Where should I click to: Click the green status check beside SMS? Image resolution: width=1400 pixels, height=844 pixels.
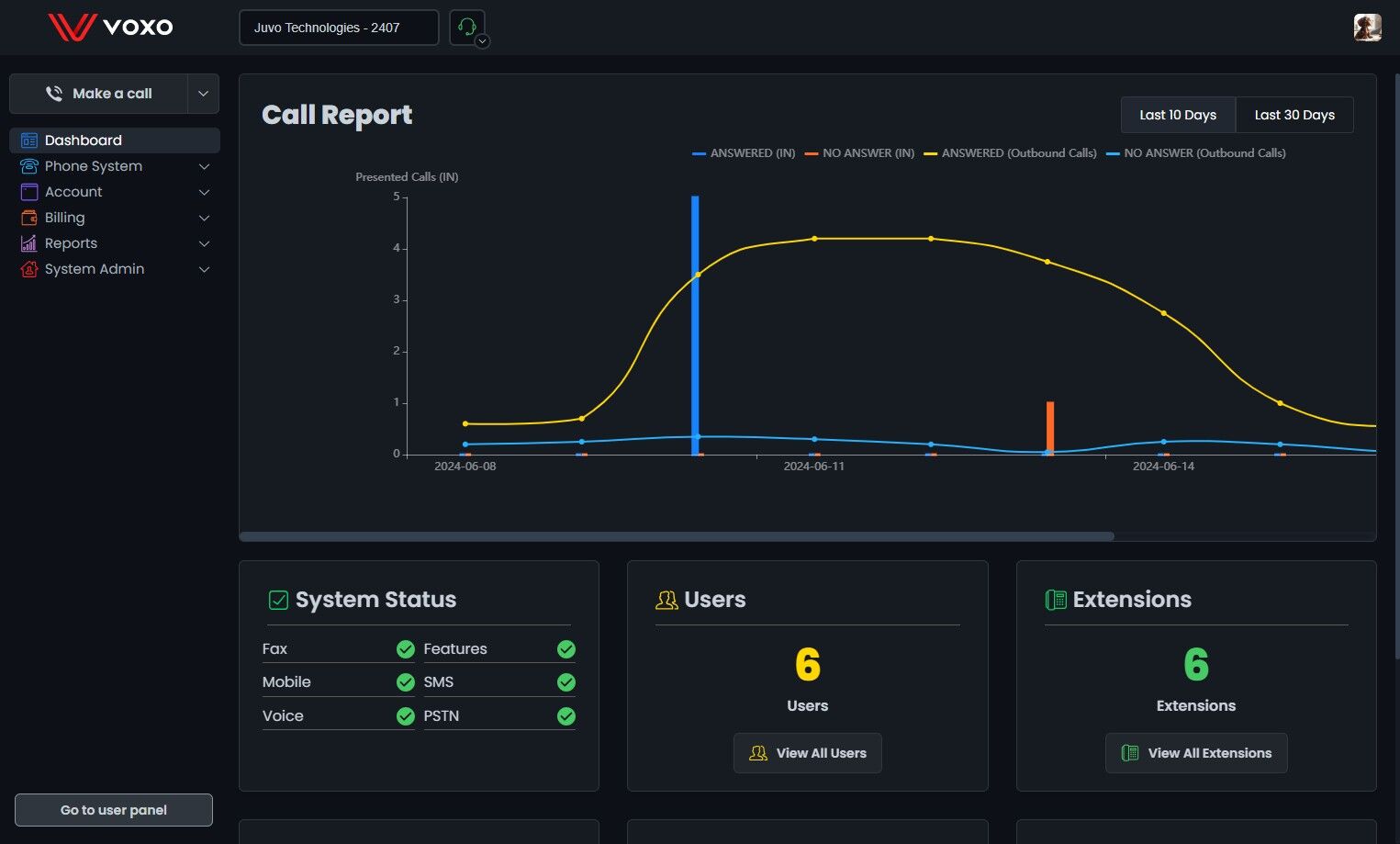(566, 682)
